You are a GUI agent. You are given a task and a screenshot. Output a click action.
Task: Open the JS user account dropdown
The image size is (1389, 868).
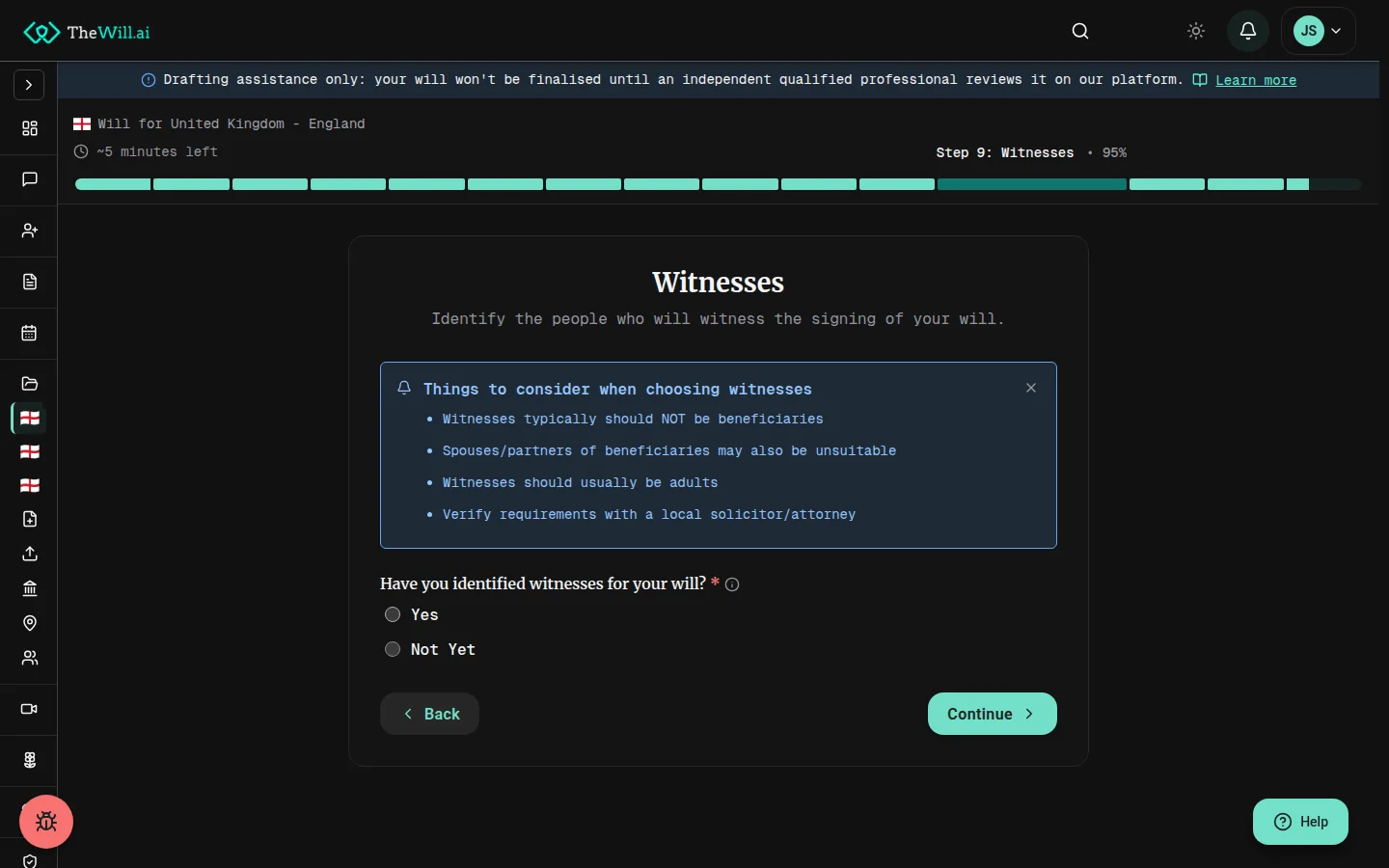[1319, 31]
